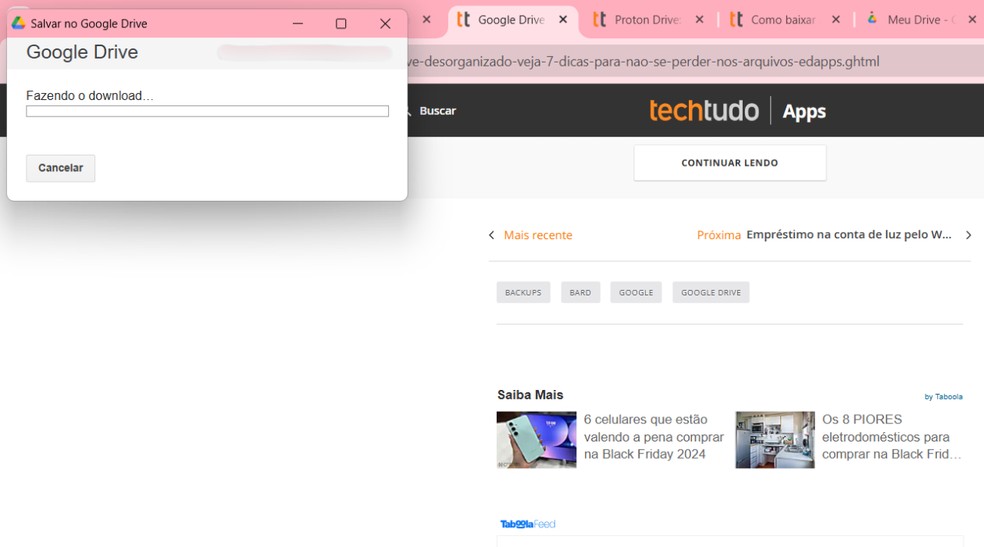Click the Google Drive logo in the dialog title
Viewport: 984px width, 547px height.
click(18, 23)
